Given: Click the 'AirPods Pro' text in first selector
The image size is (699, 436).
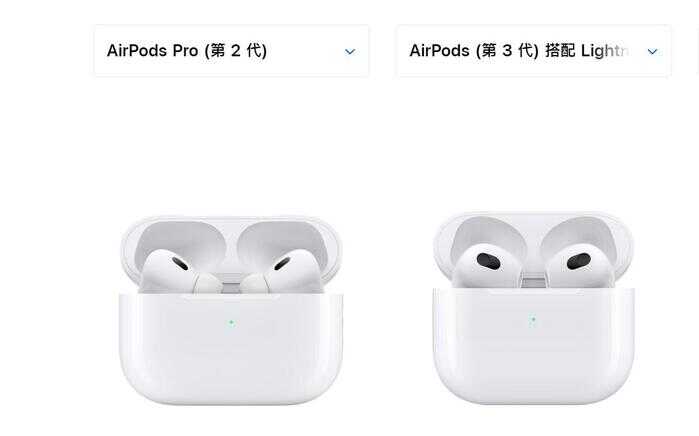Looking at the screenshot, I should point(152,50).
